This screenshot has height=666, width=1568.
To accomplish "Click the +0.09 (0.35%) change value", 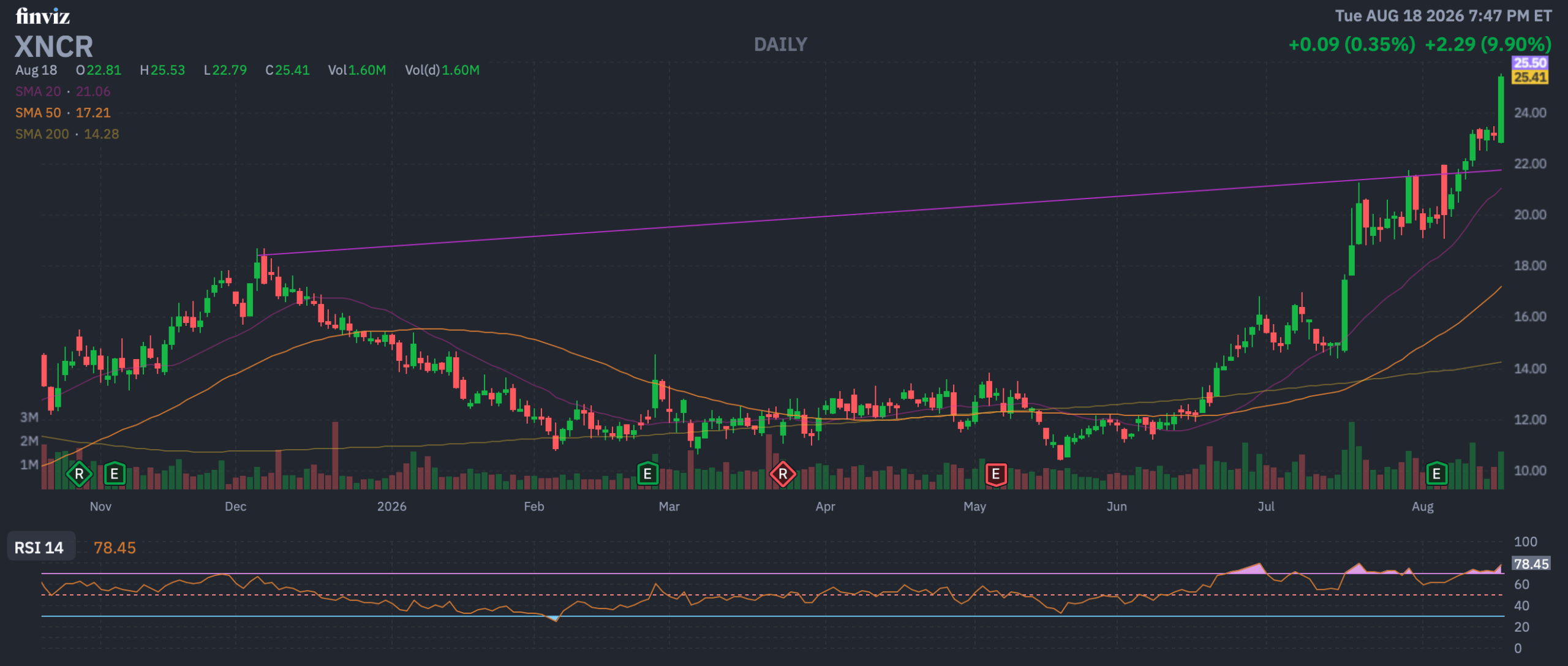I will pyautogui.click(x=1352, y=44).
